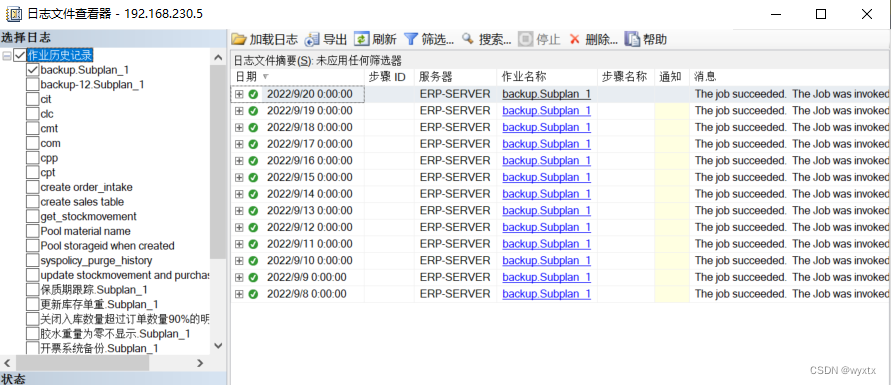Click the 通知 column header
Image resolution: width=891 pixels, height=385 pixels.
672,77
